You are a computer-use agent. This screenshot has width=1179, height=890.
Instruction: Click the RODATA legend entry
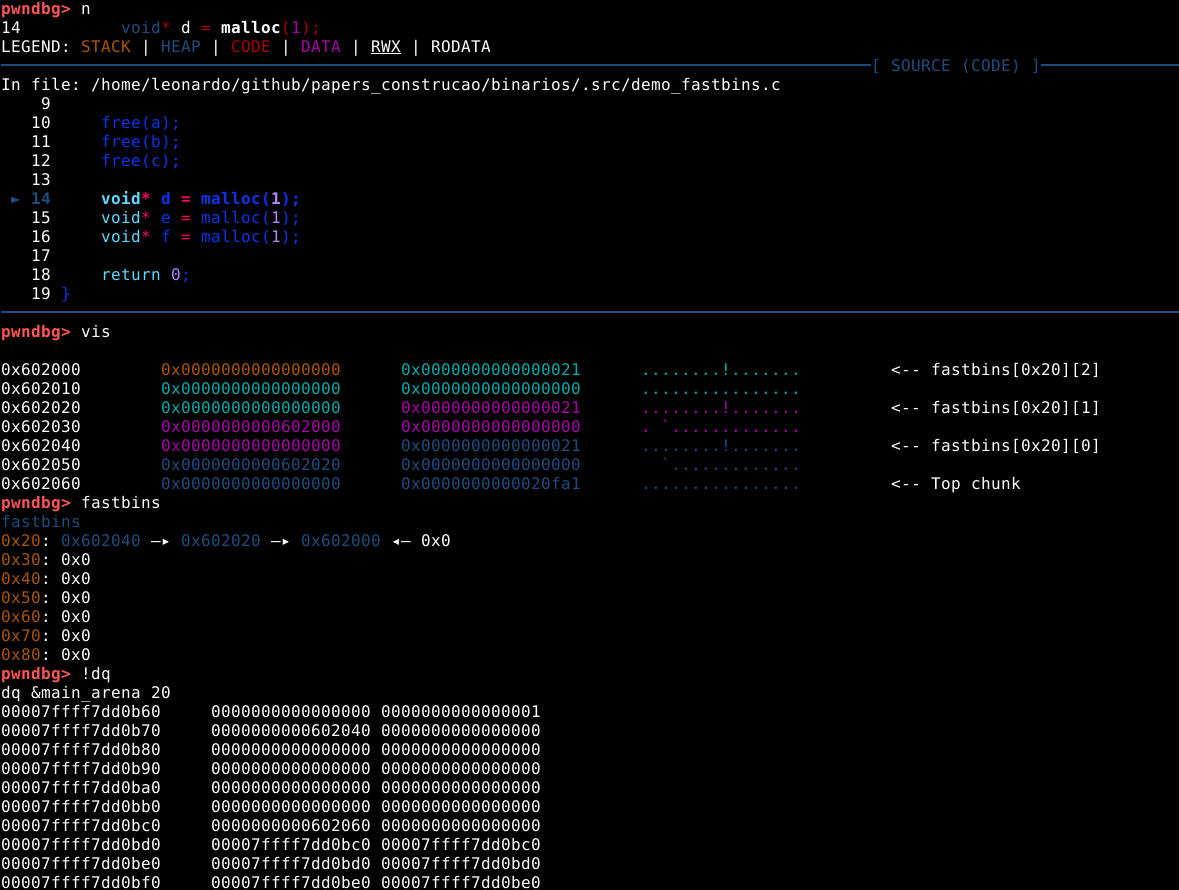pos(460,47)
